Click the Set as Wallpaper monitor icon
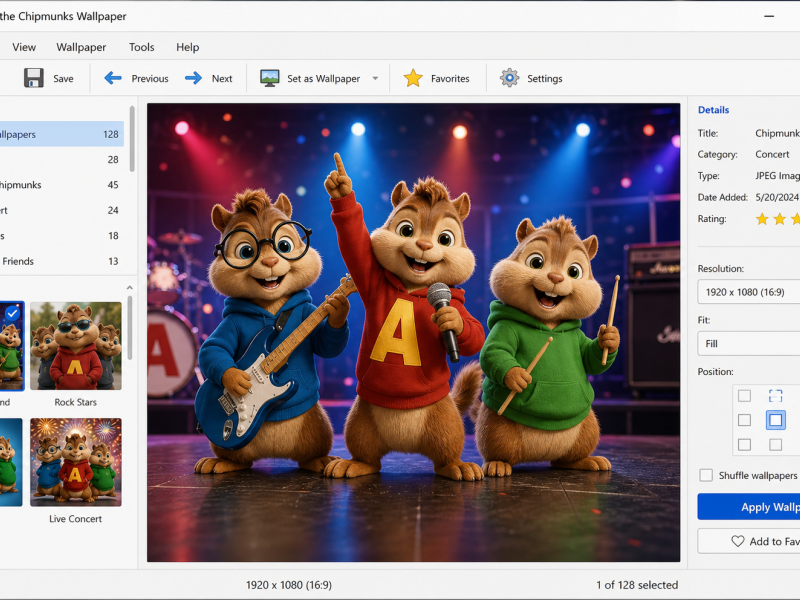The width and height of the screenshot is (800, 600). (x=269, y=78)
